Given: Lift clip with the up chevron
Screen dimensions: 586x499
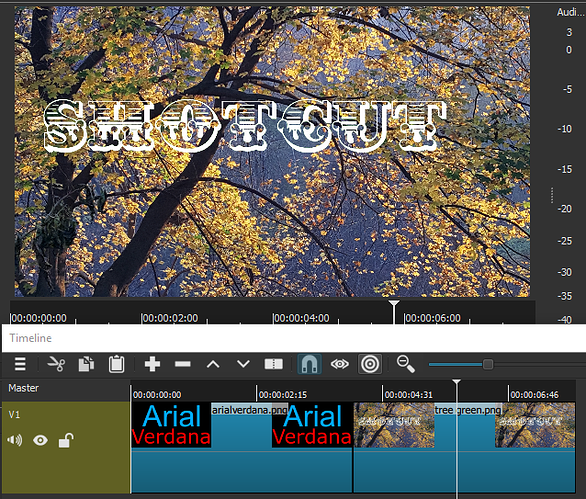Looking at the screenshot, I should (x=213, y=364).
